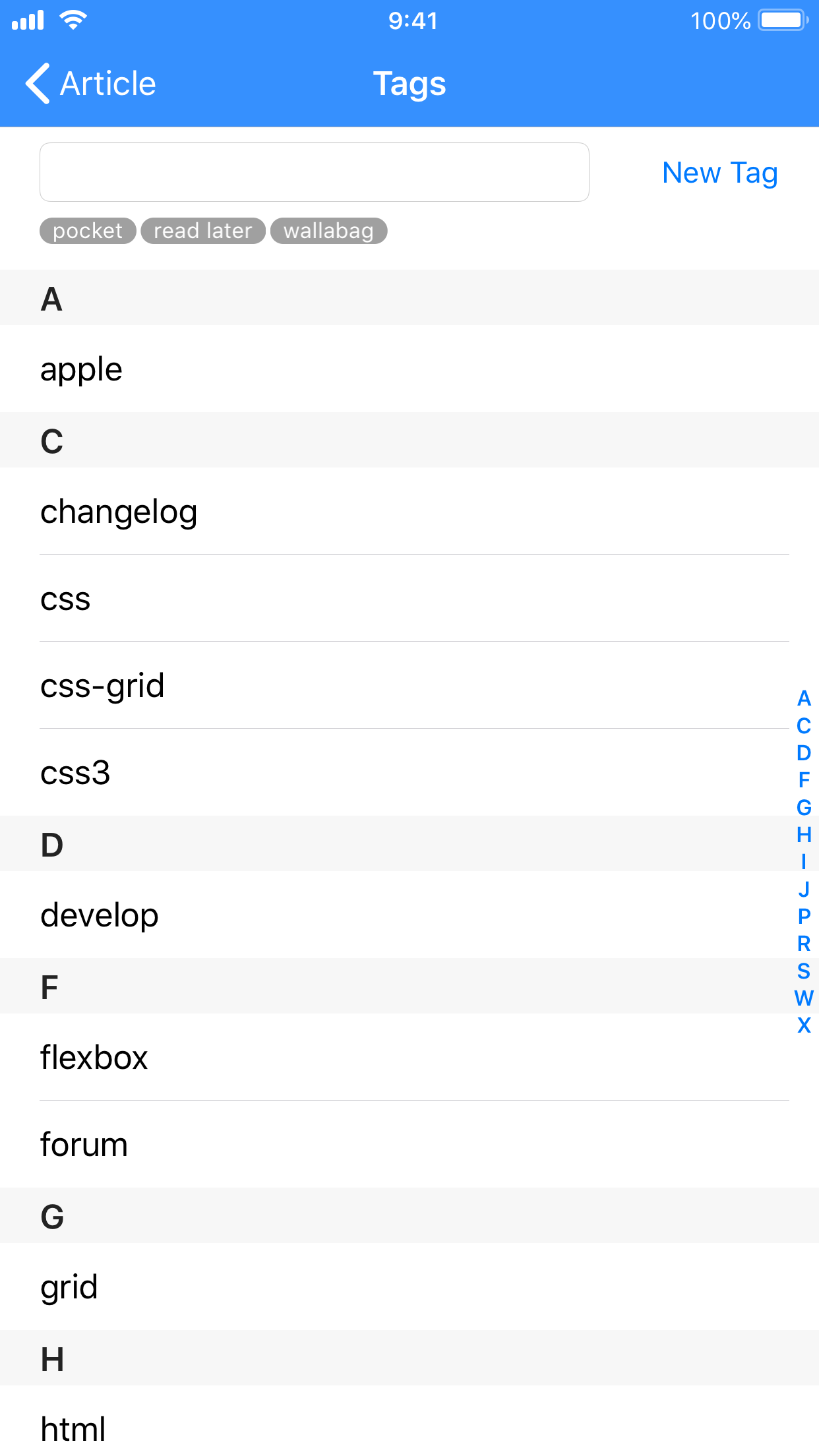This screenshot has height=1456, width=819.
Task: Jump to section A using the index
Action: pos(803,699)
